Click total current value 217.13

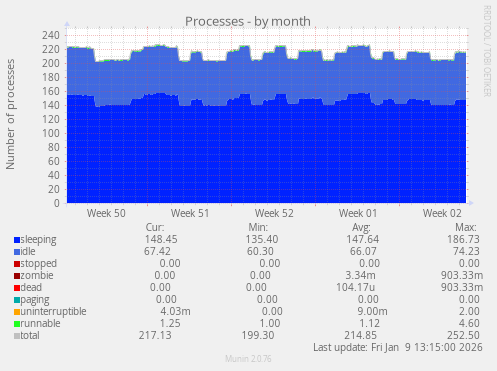(155, 335)
